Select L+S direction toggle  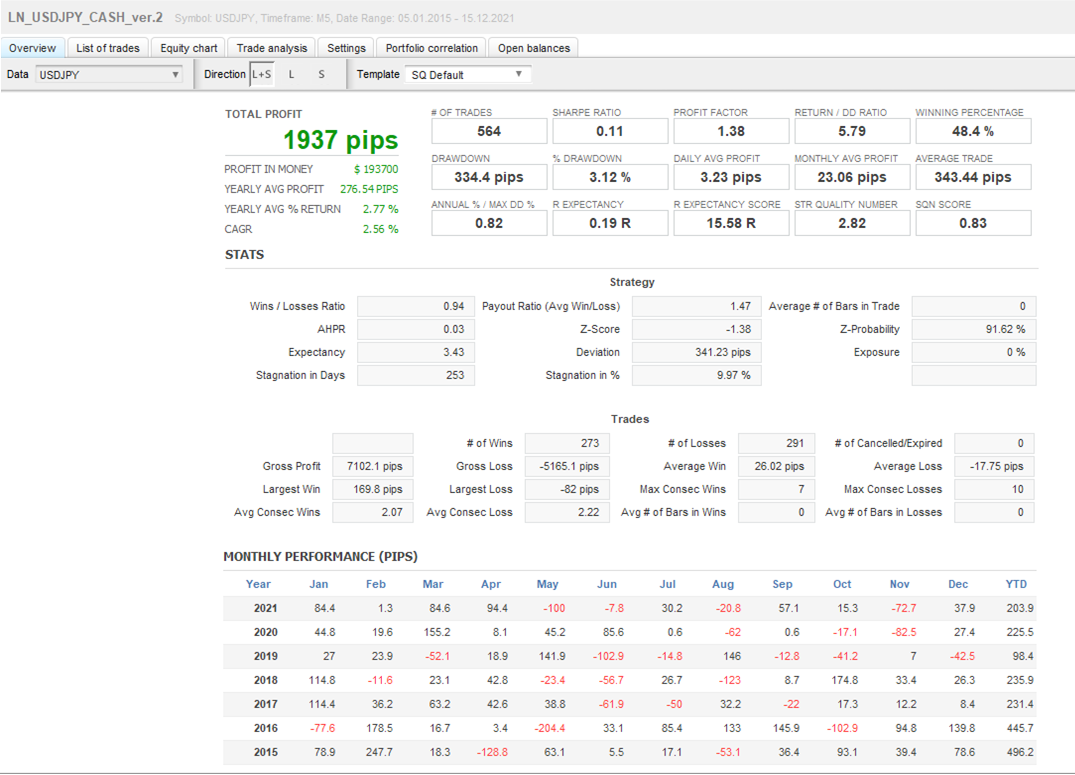[x=261, y=75]
